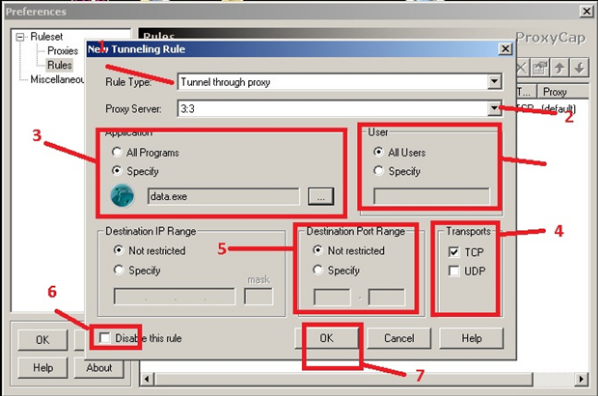
Task: Enable the UDP transport checkbox
Action: [453, 271]
